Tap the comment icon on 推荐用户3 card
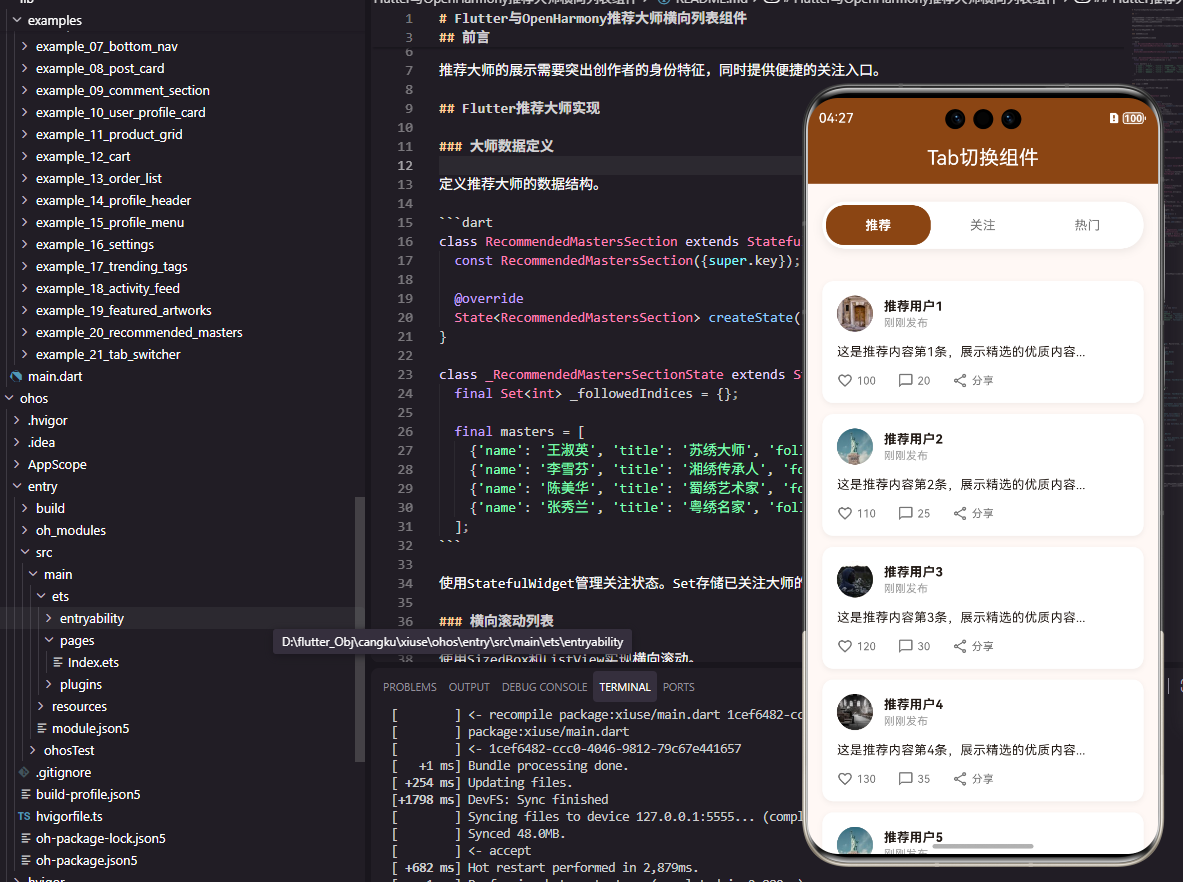Image resolution: width=1183 pixels, height=882 pixels. 905,647
